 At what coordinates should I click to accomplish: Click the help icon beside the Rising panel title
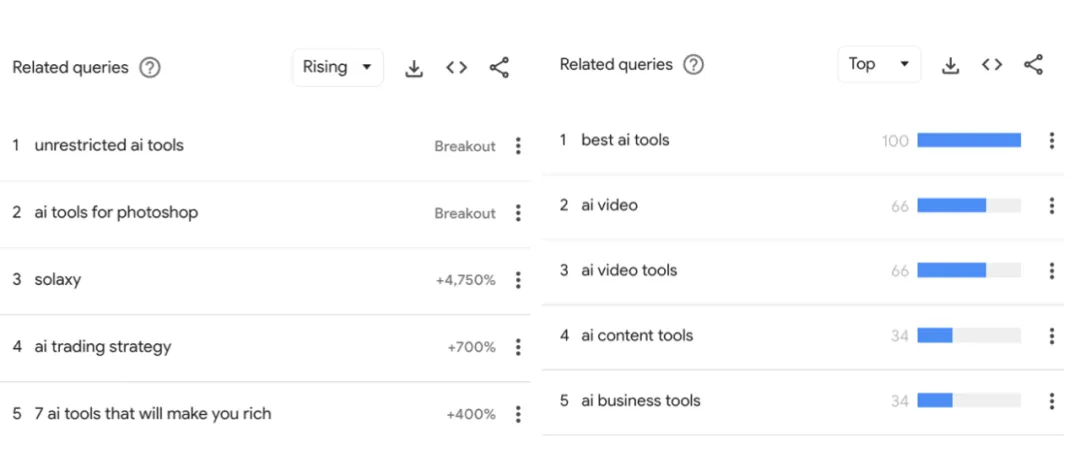[150, 68]
